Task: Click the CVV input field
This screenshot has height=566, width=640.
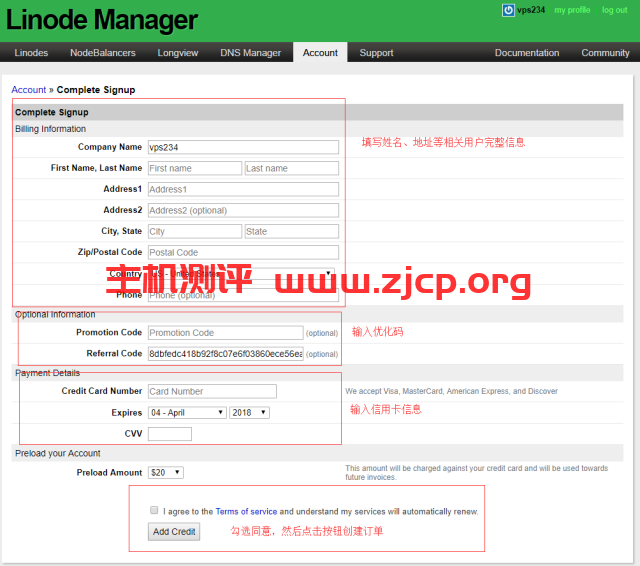Action: click(170, 434)
